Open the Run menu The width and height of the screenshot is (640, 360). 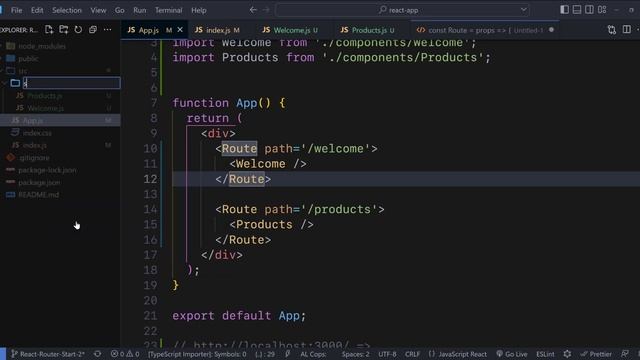[x=140, y=10]
